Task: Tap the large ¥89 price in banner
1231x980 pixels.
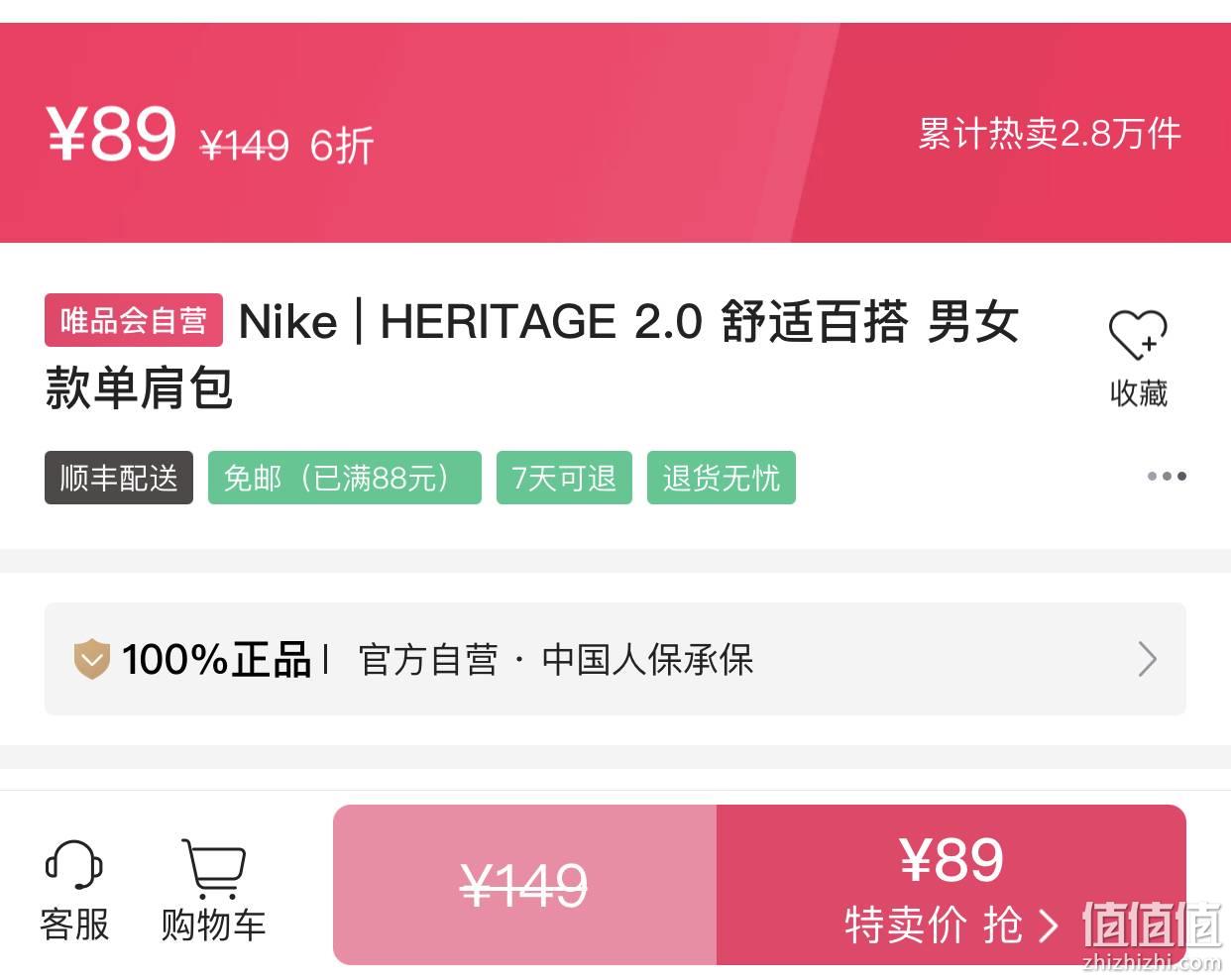Action: tap(112, 134)
